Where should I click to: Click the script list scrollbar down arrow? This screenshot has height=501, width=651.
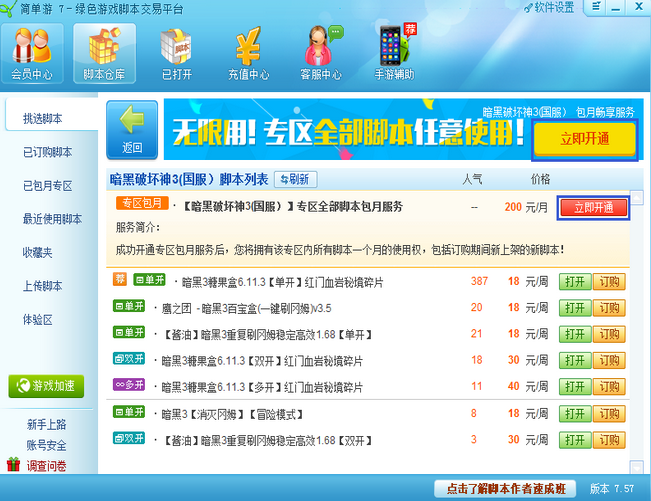[637, 466]
